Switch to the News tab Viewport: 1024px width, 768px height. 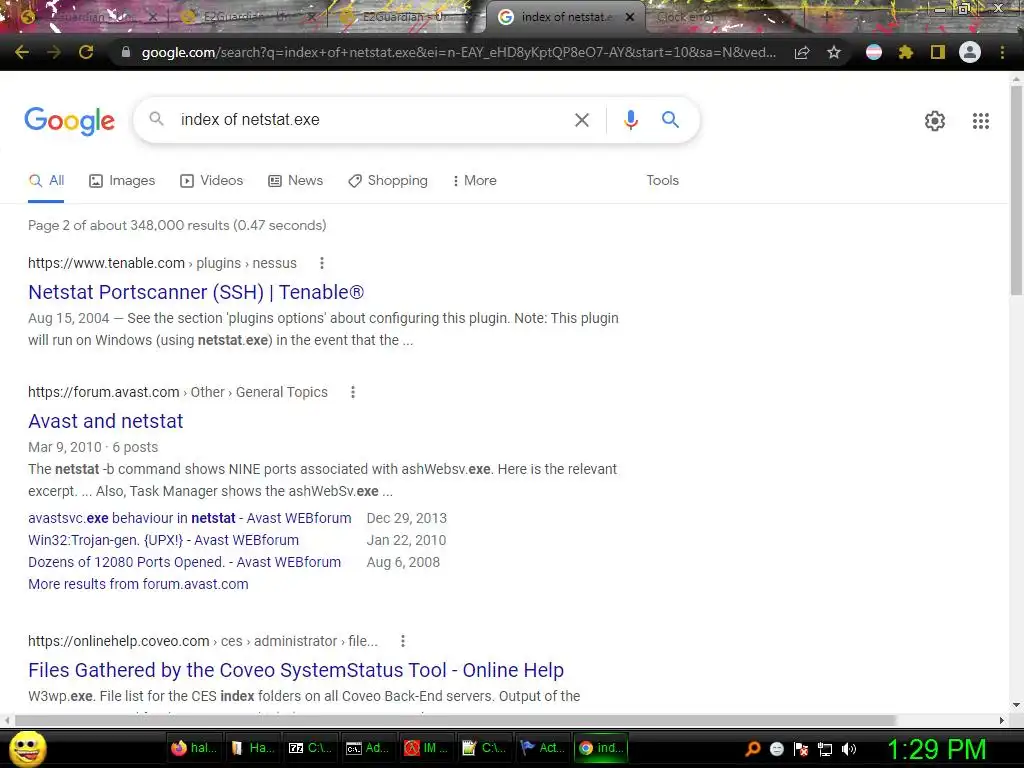[296, 181]
